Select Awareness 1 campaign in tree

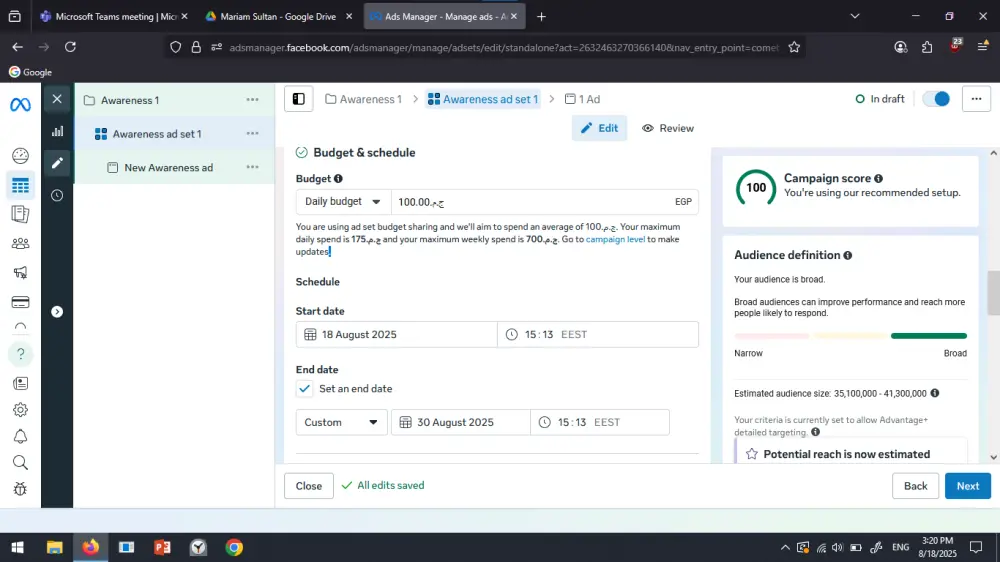tap(130, 100)
